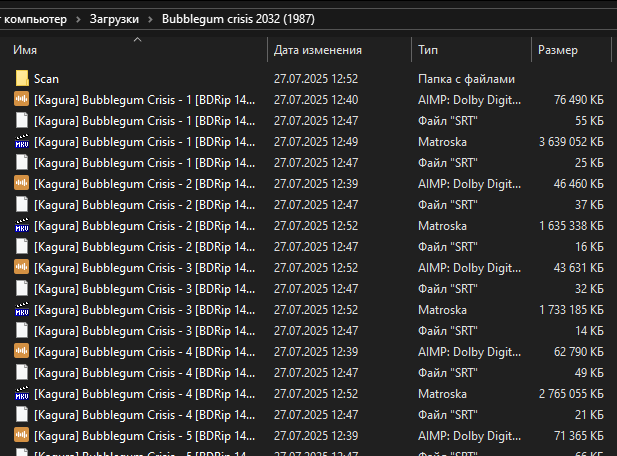Click the AIMP icon of the 43 631 КБ file

[22, 267]
